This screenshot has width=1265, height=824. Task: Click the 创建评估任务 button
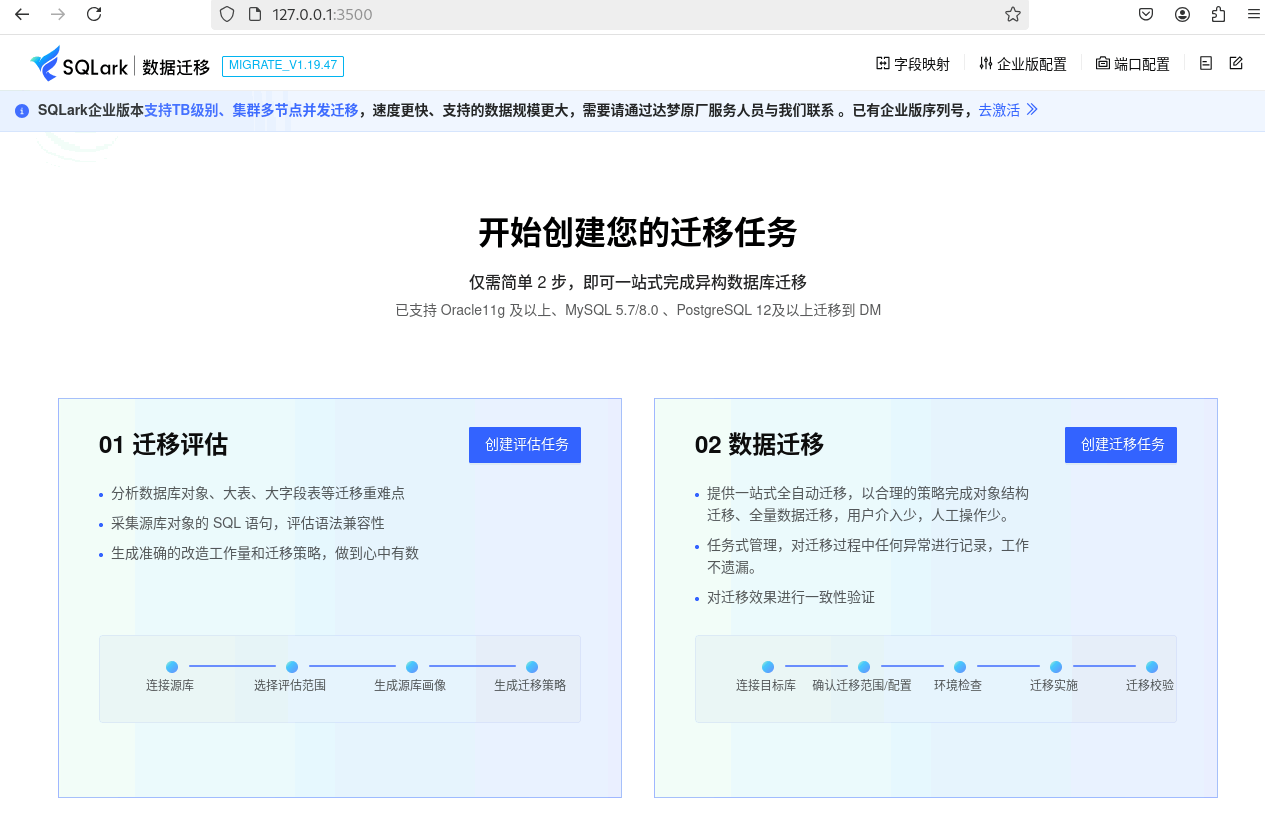(x=525, y=445)
